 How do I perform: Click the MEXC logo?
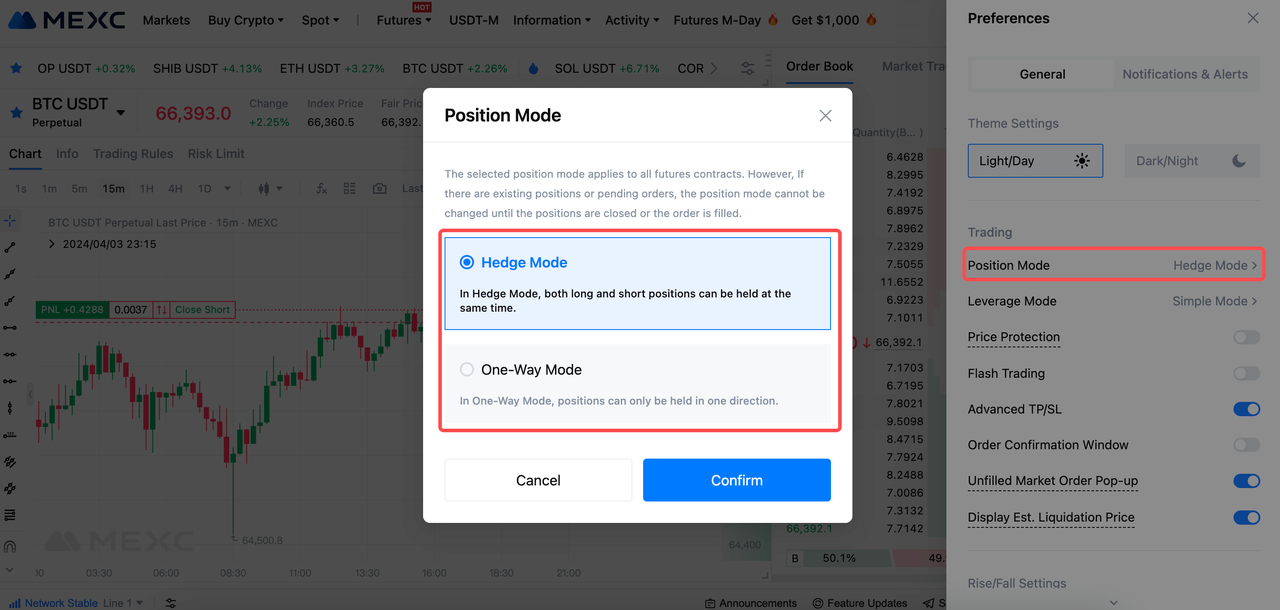coord(67,20)
